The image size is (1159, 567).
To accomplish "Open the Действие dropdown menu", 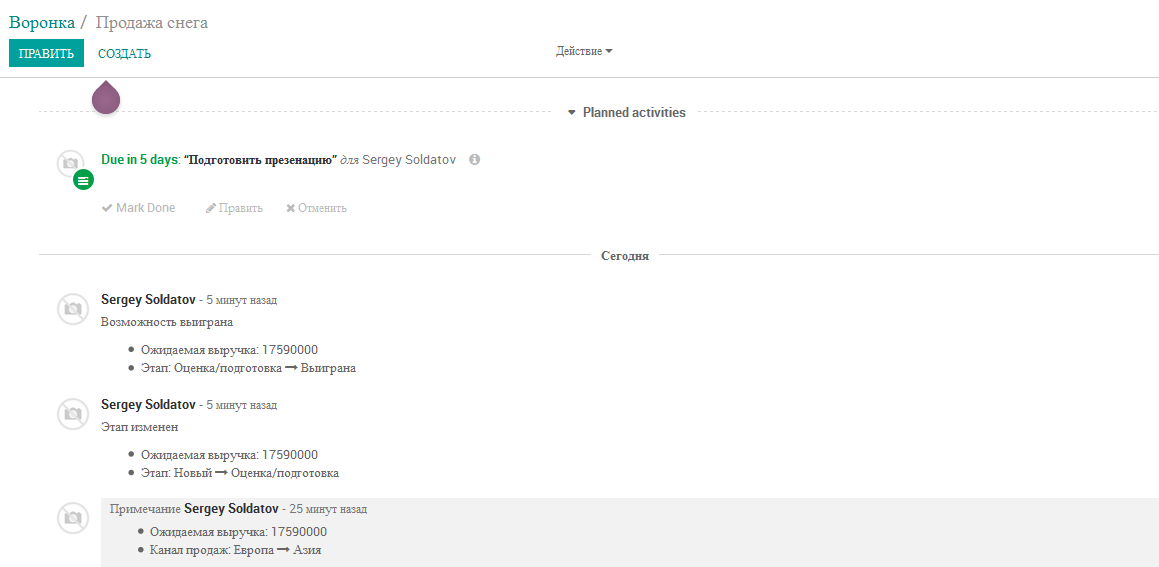I will coord(584,52).
